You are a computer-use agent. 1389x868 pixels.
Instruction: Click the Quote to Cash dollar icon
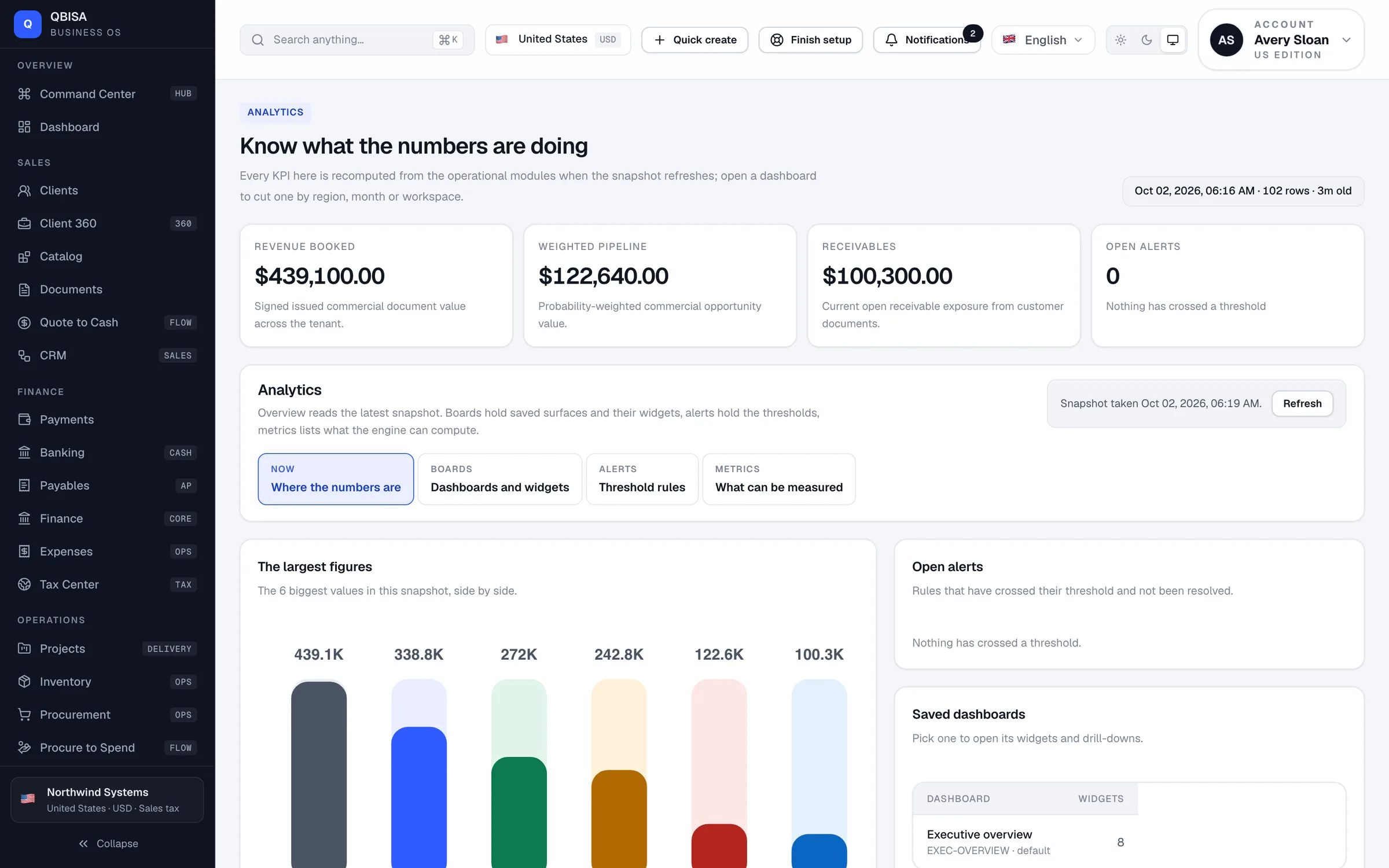pyautogui.click(x=24, y=322)
